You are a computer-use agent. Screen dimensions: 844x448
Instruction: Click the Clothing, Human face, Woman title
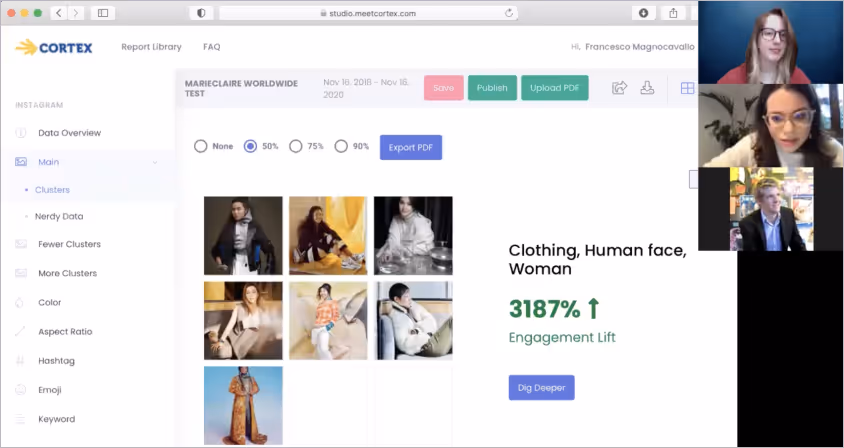(x=597, y=259)
